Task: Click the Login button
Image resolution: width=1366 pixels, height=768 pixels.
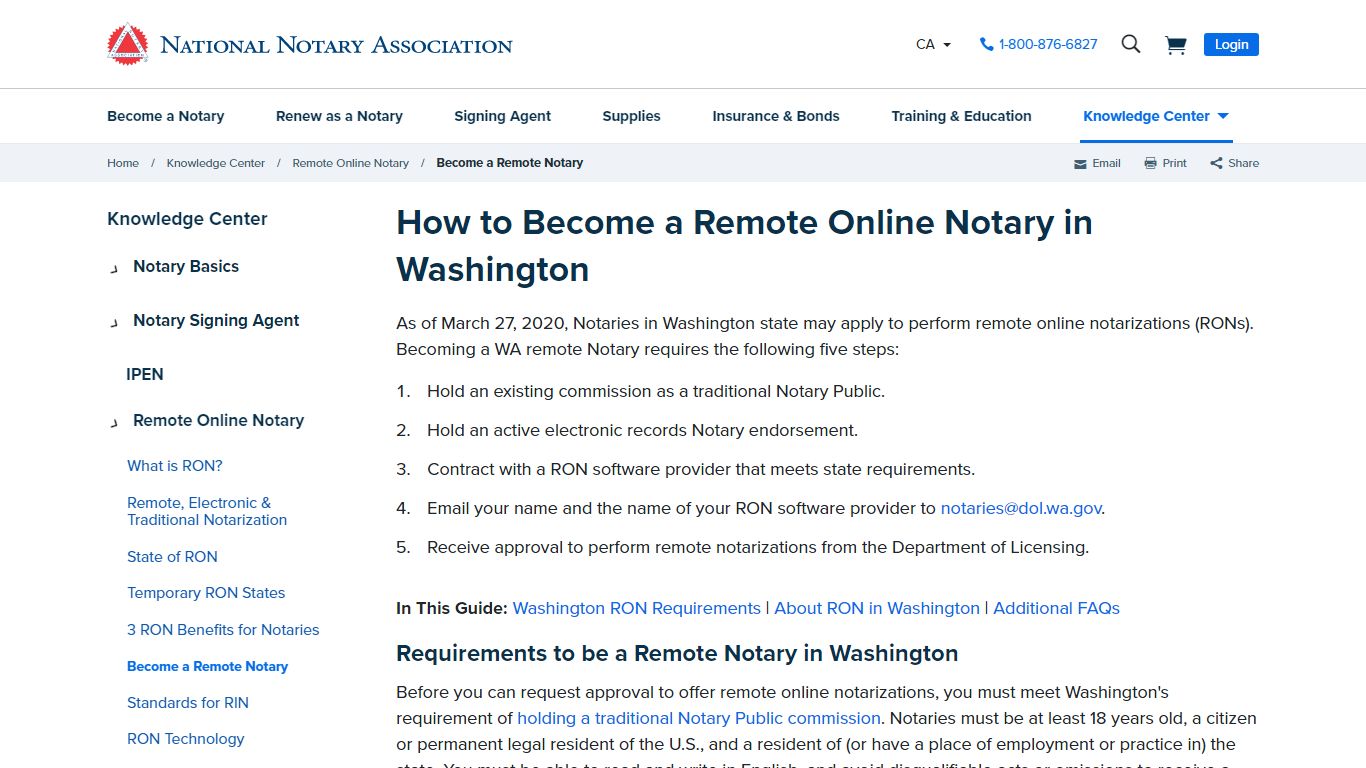Action: coord(1231,44)
